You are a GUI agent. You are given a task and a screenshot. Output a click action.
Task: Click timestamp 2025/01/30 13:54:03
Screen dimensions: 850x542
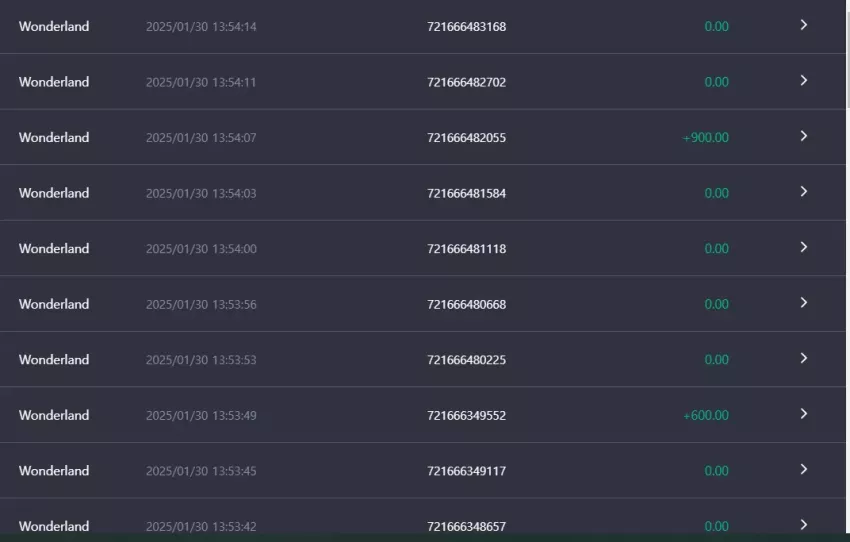(x=201, y=193)
